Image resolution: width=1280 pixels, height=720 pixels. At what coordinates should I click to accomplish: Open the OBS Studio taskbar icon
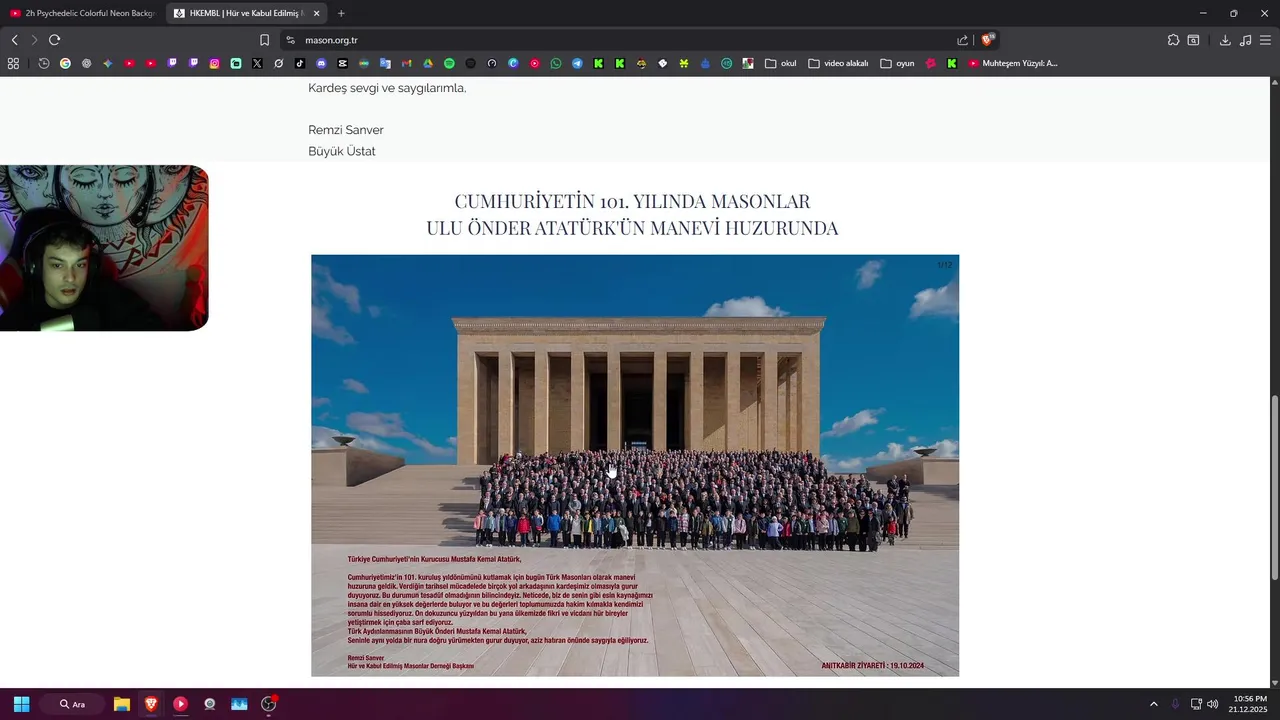(268, 704)
